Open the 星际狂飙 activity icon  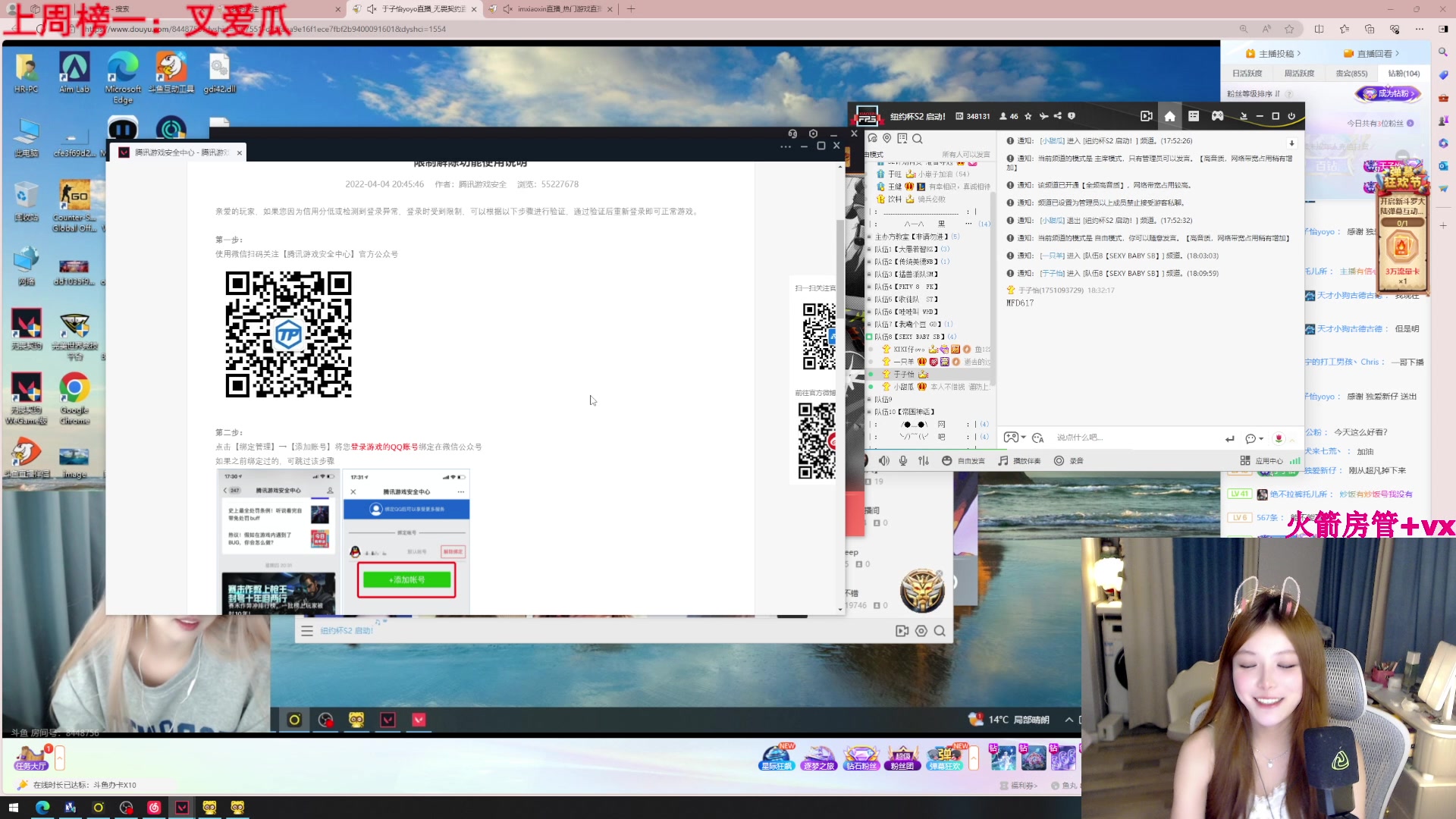(x=777, y=757)
